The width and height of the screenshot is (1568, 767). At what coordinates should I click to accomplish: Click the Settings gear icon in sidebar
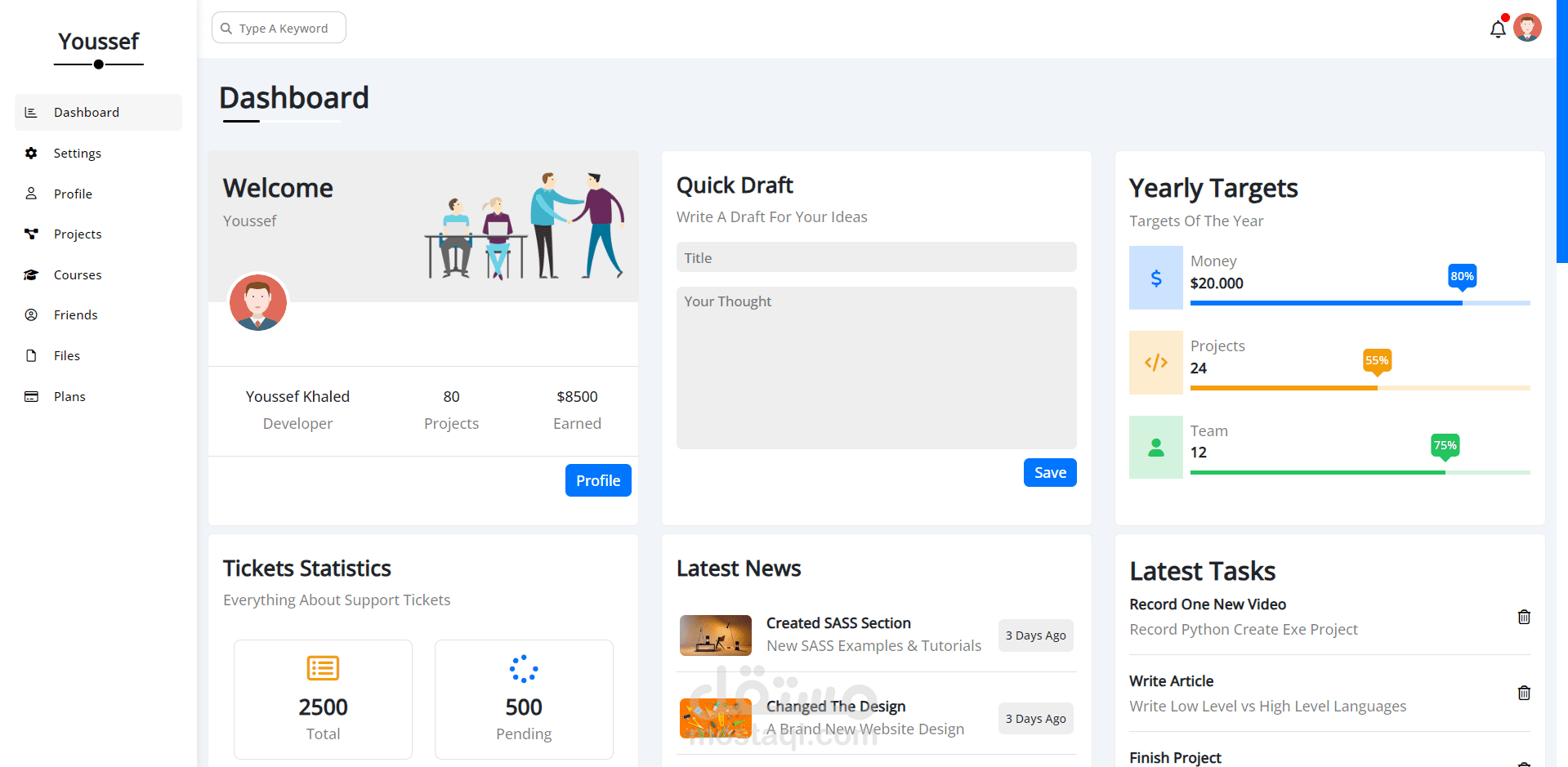(31, 154)
